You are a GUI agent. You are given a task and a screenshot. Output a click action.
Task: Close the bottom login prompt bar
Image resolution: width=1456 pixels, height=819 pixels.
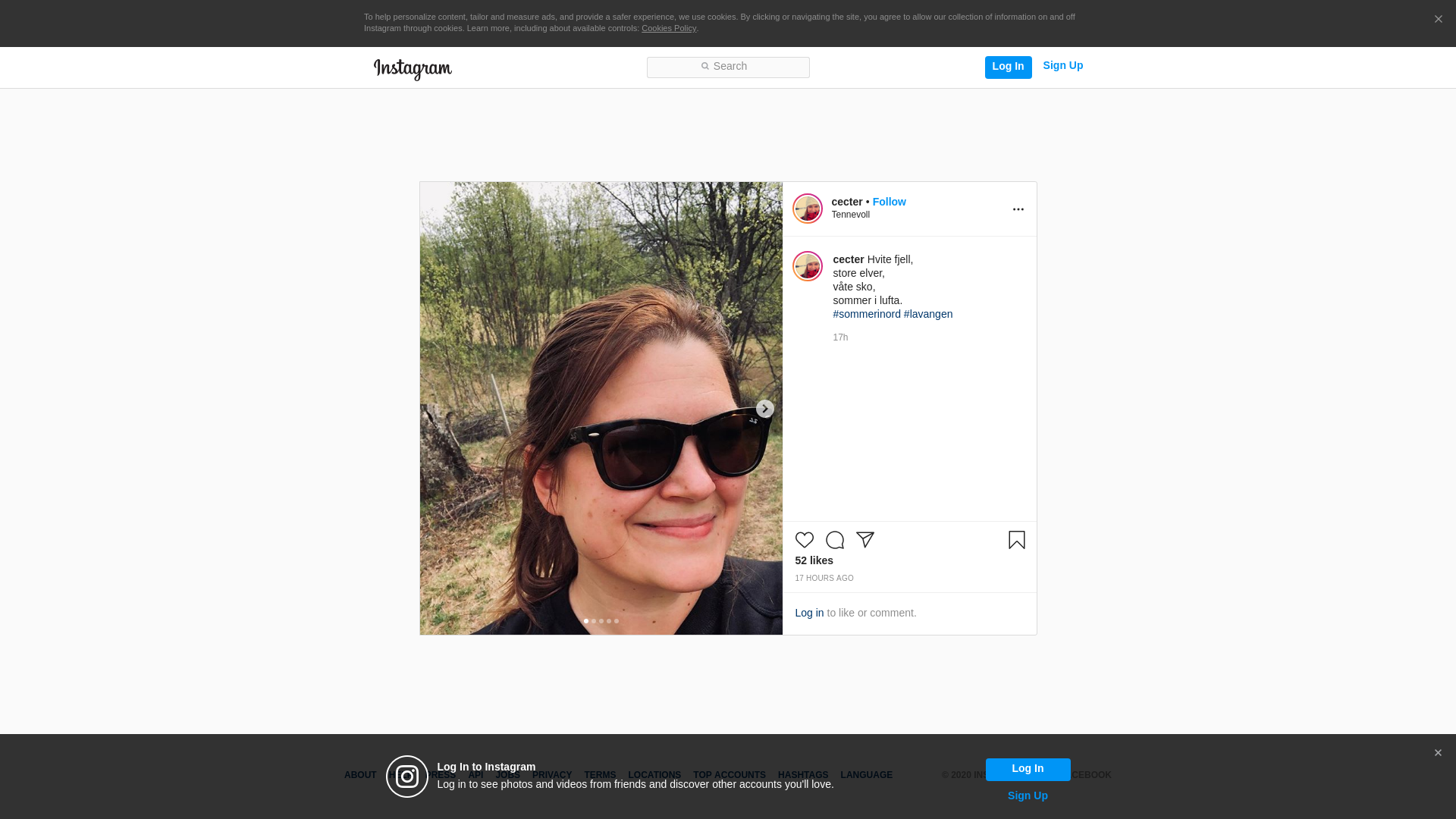[1438, 753]
